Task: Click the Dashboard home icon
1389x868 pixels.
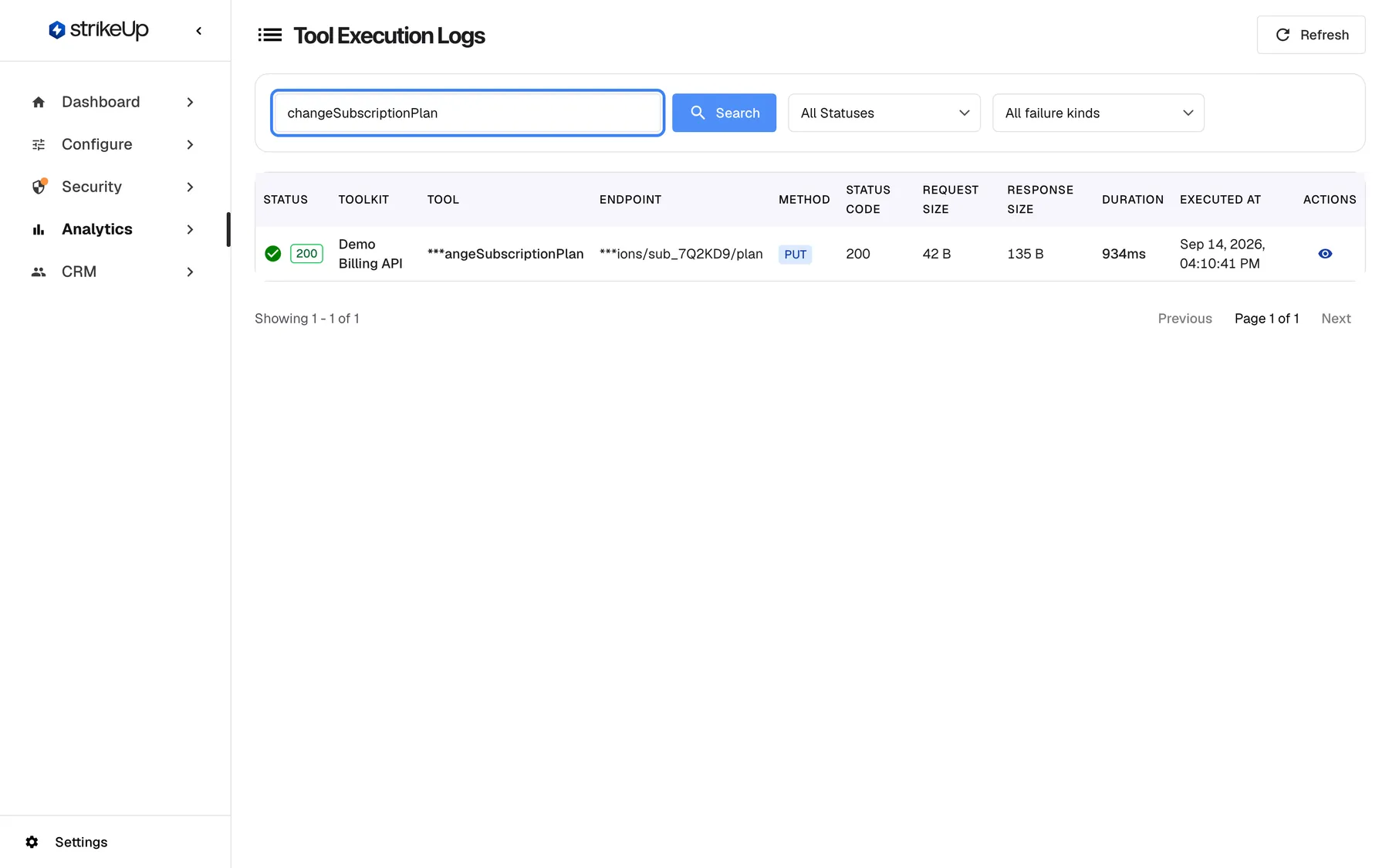Action: 39,103
